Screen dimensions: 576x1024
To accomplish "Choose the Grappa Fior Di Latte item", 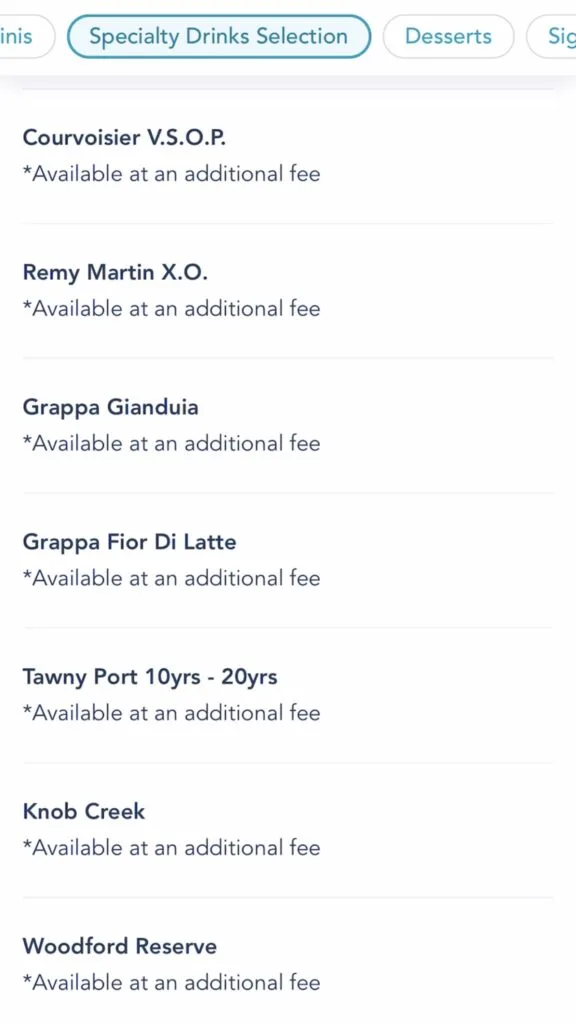I will click(288, 560).
